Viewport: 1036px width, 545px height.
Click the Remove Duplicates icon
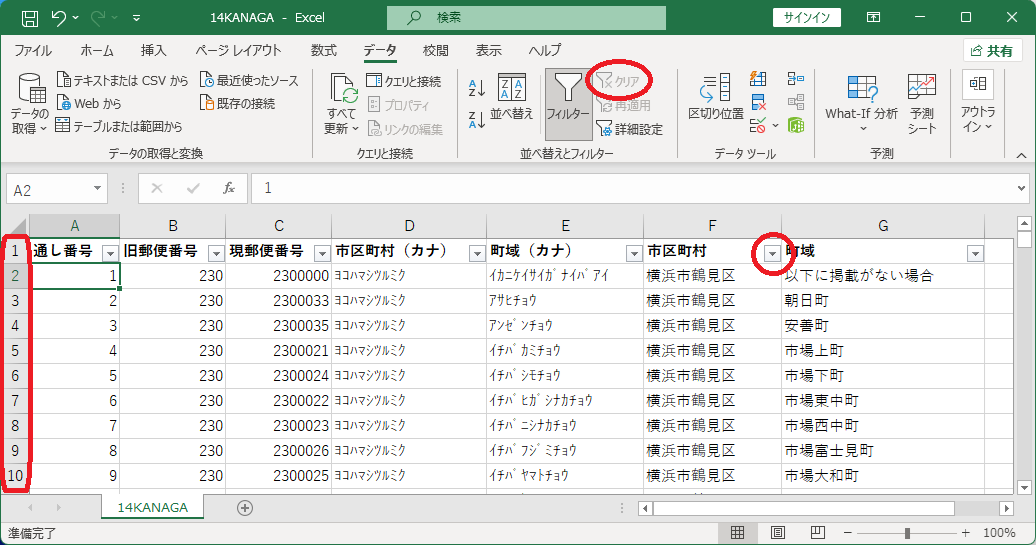[x=758, y=102]
